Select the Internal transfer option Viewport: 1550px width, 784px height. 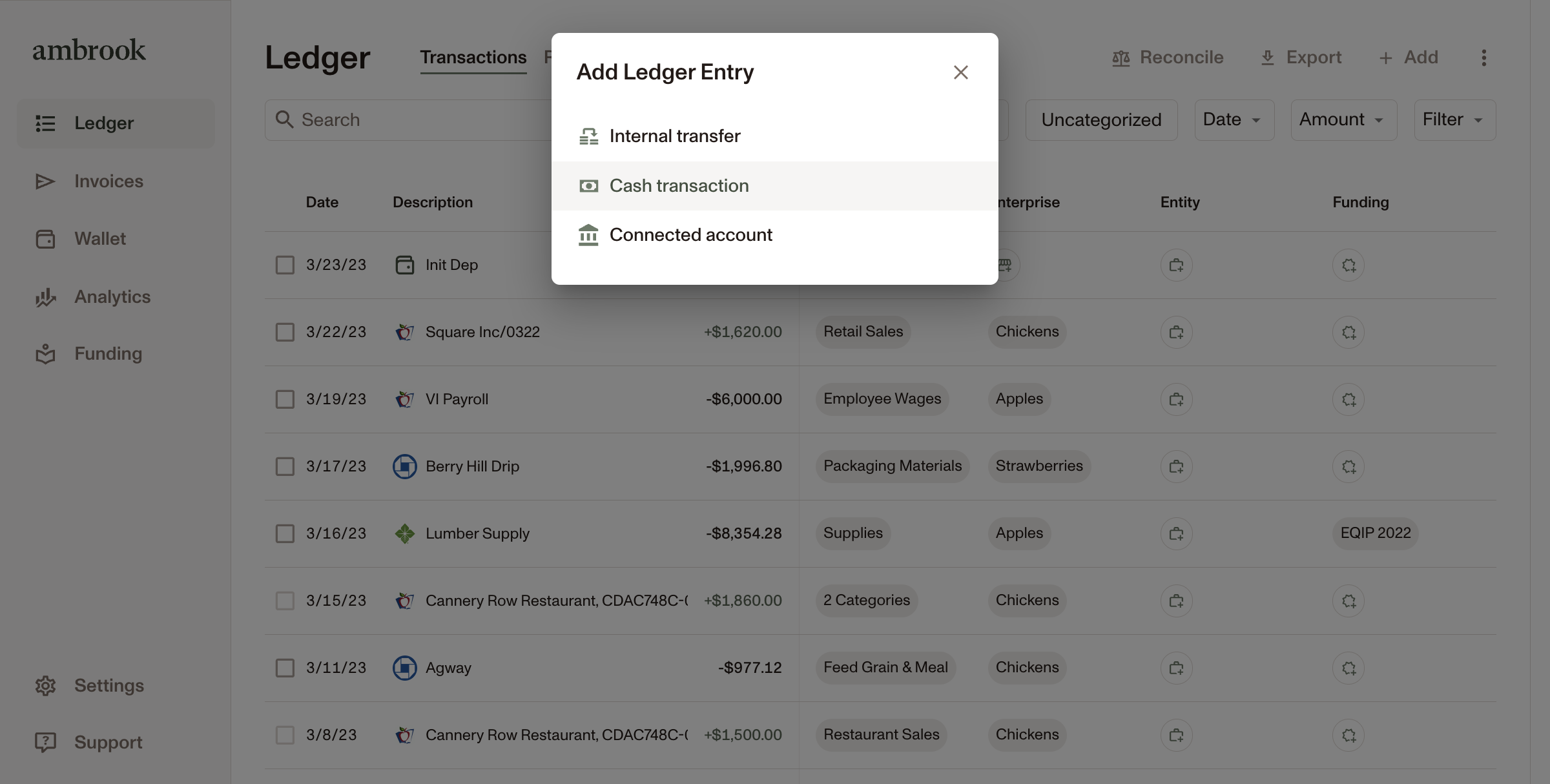(x=774, y=136)
